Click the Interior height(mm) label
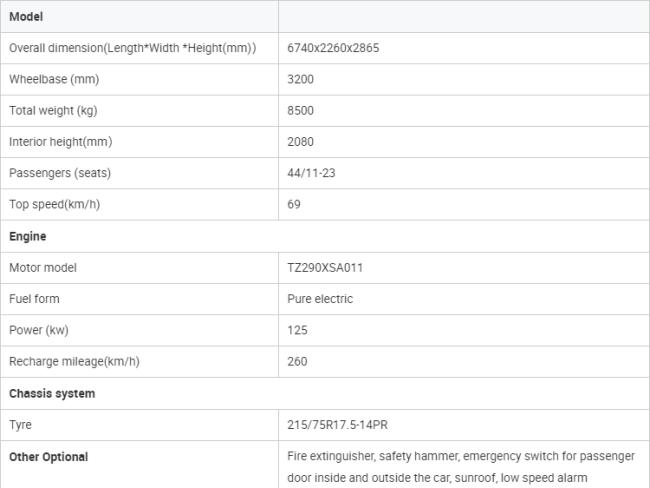 60,142
